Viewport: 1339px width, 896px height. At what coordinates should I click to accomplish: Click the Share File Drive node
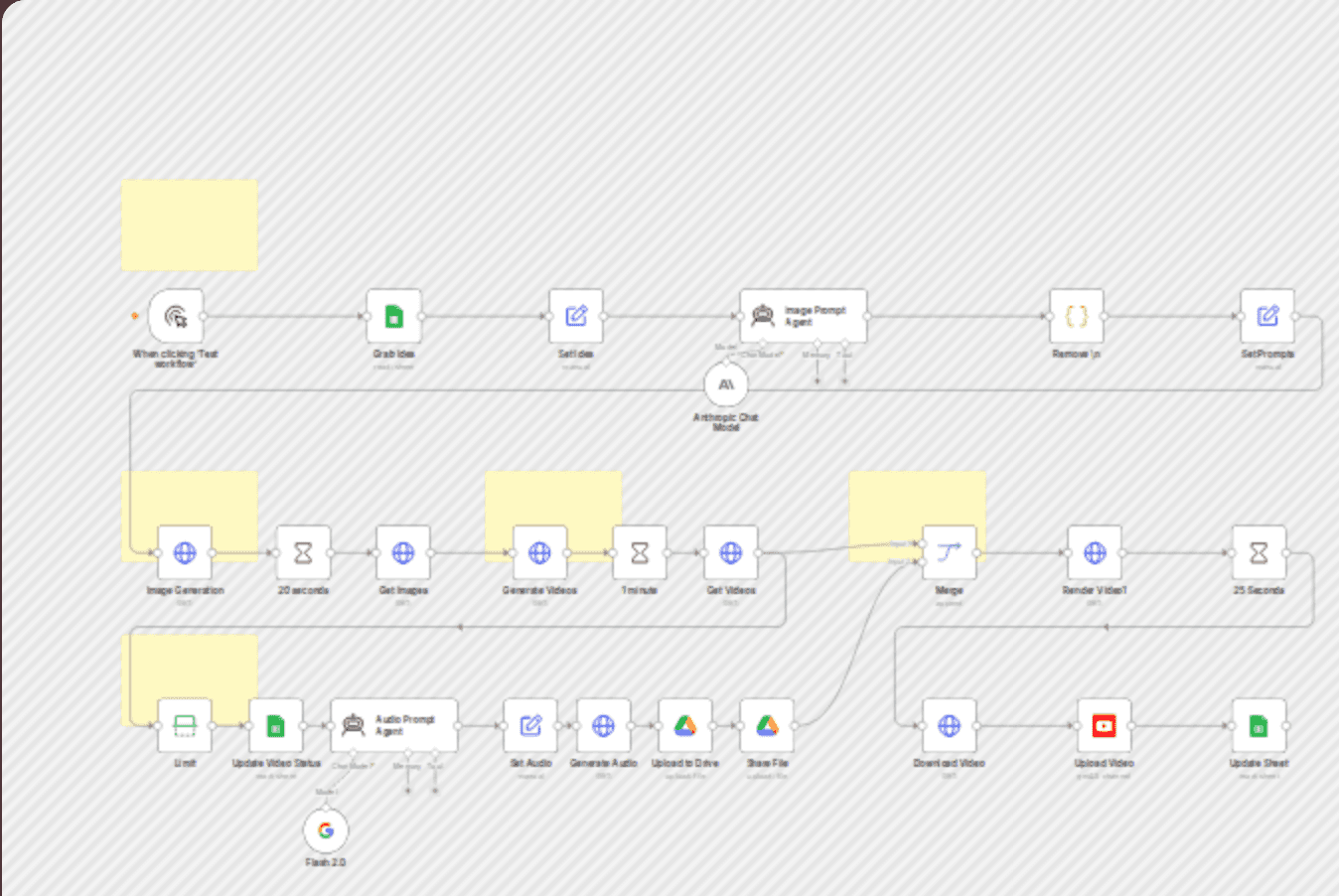767,725
